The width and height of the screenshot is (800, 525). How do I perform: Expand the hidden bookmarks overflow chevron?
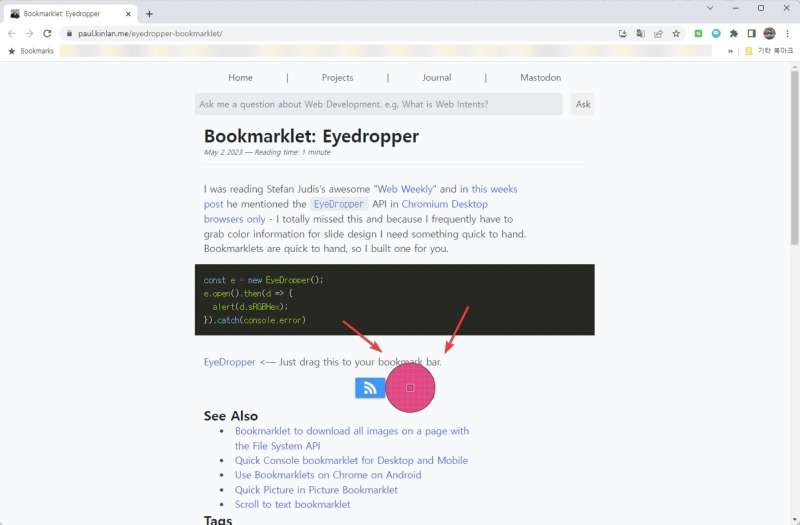pyautogui.click(x=730, y=50)
